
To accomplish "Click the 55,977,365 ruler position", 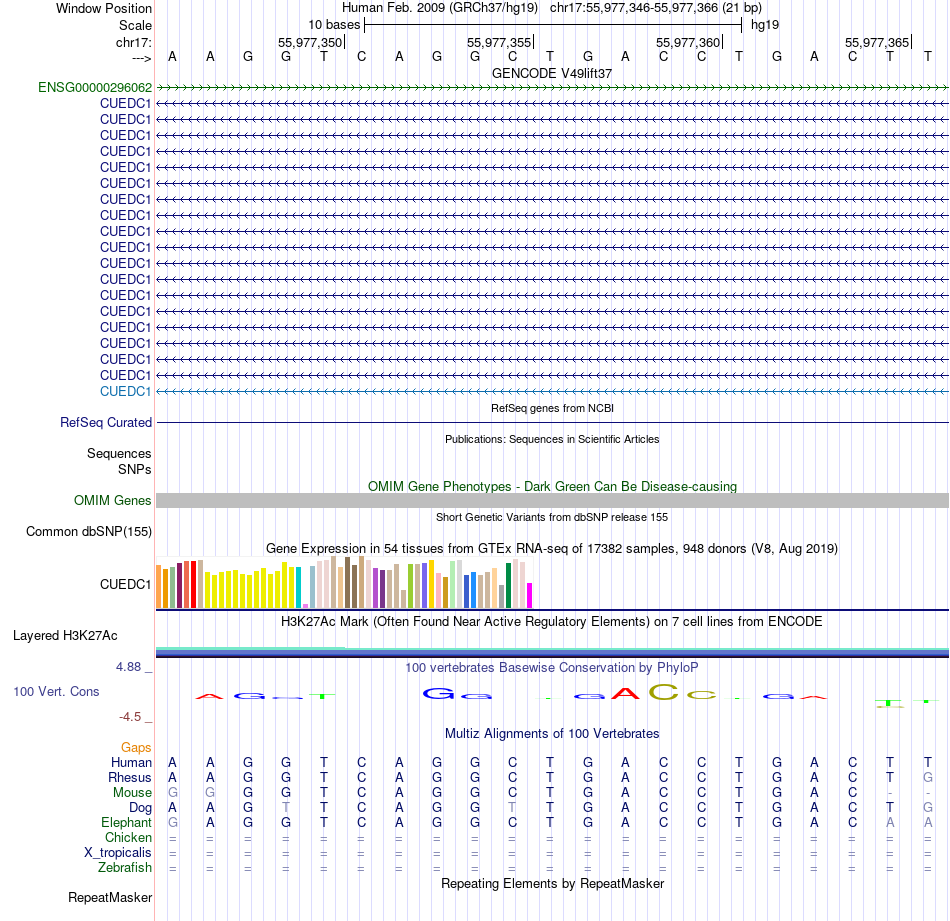I will tap(877, 42).
